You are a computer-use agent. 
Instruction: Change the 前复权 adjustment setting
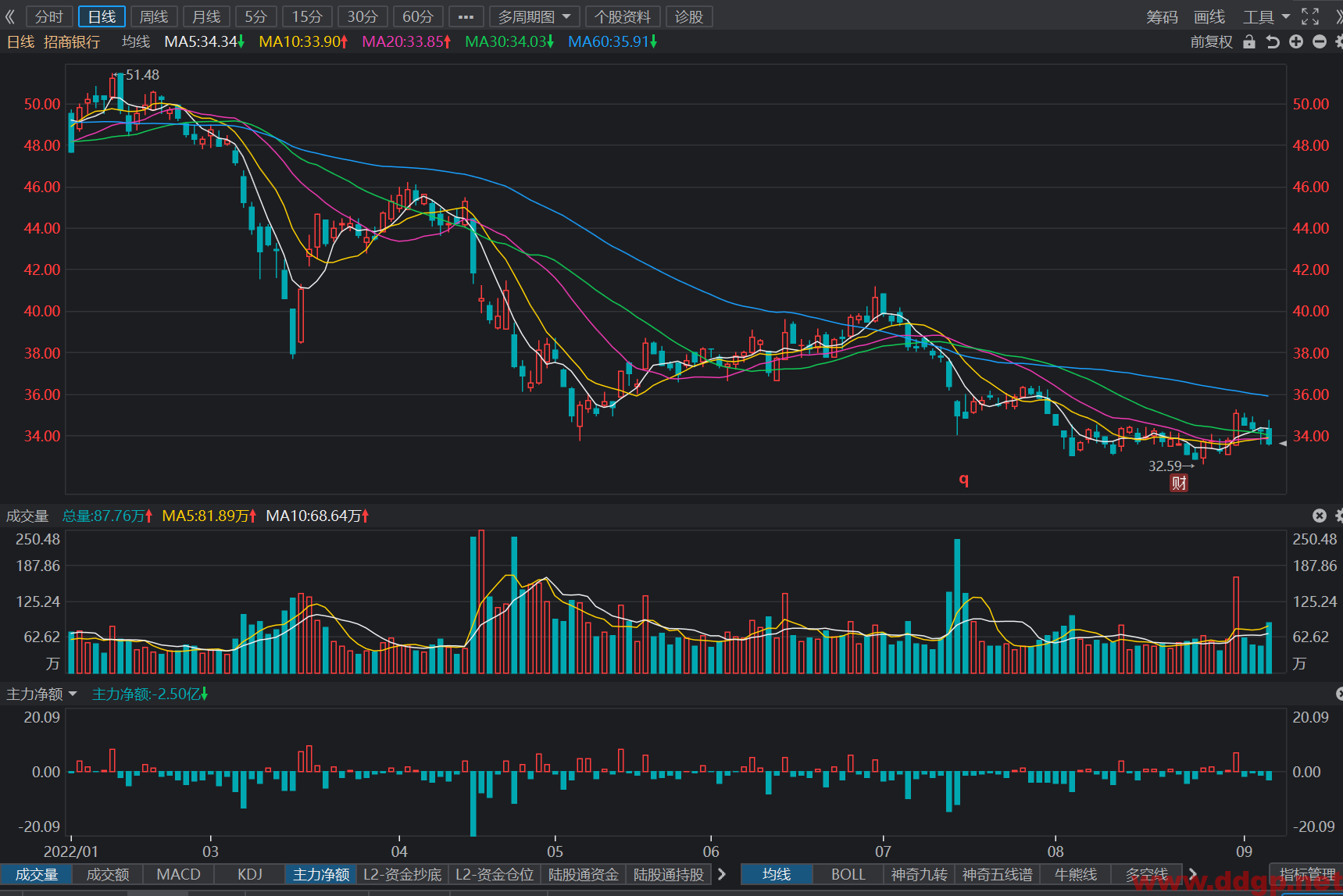coord(1212,42)
